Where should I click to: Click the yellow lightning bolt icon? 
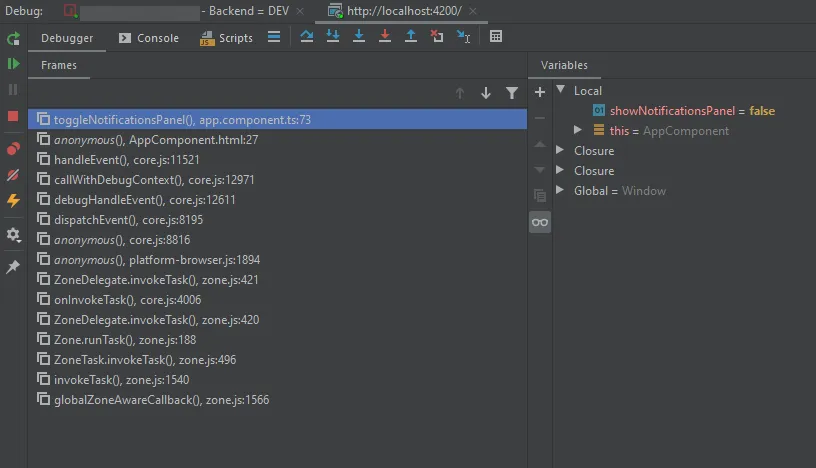click(x=13, y=200)
